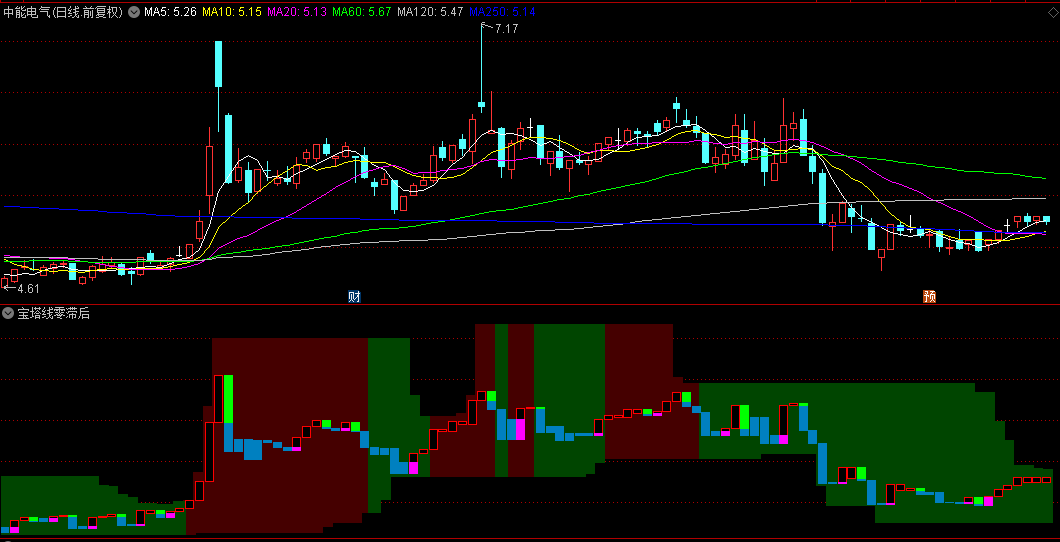Select the 中能电气(日线.前复权) title
The height and width of the screenshot is (542, 1060).
[x=64, y=11]
